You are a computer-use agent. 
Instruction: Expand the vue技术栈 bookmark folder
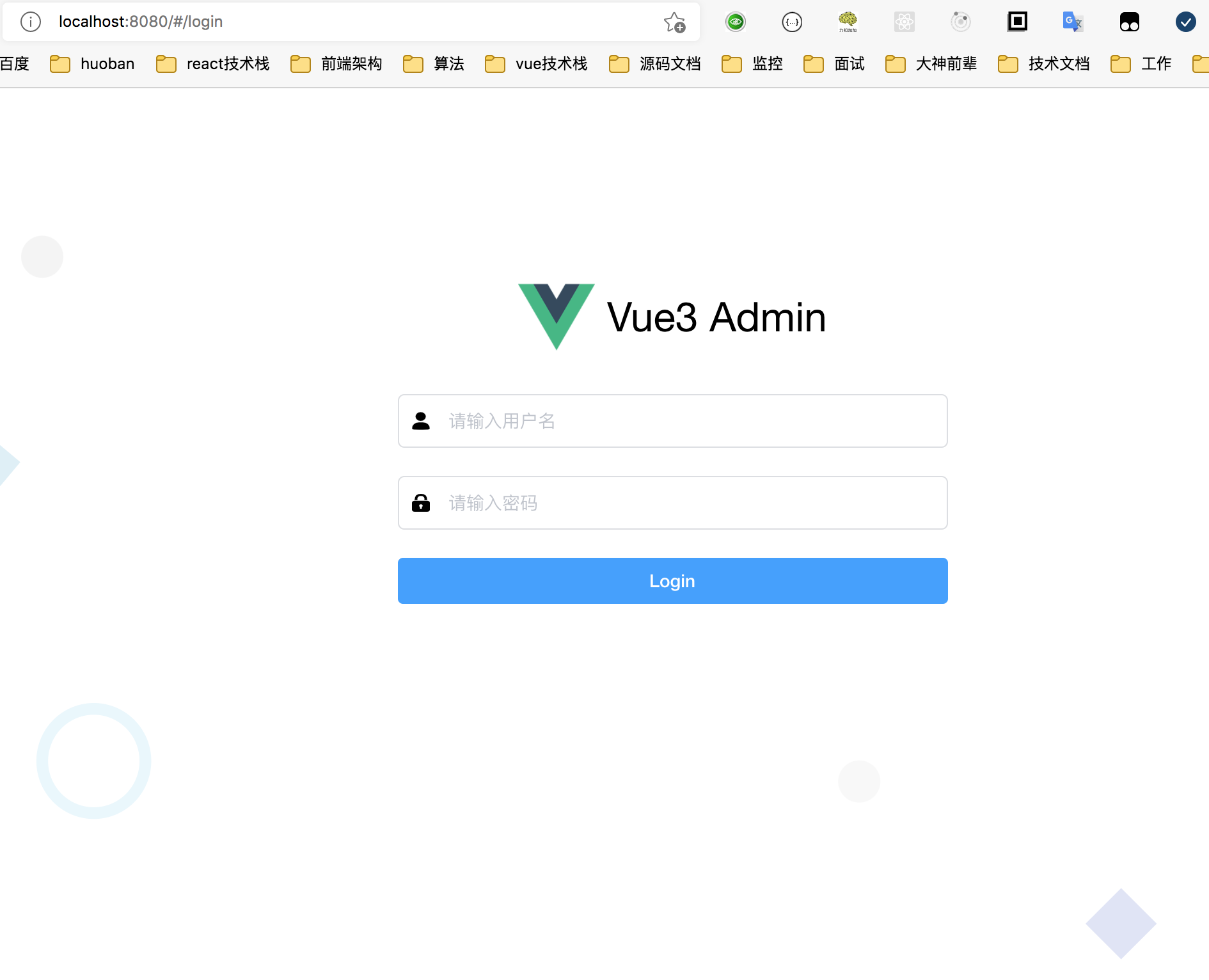[537, 64]
